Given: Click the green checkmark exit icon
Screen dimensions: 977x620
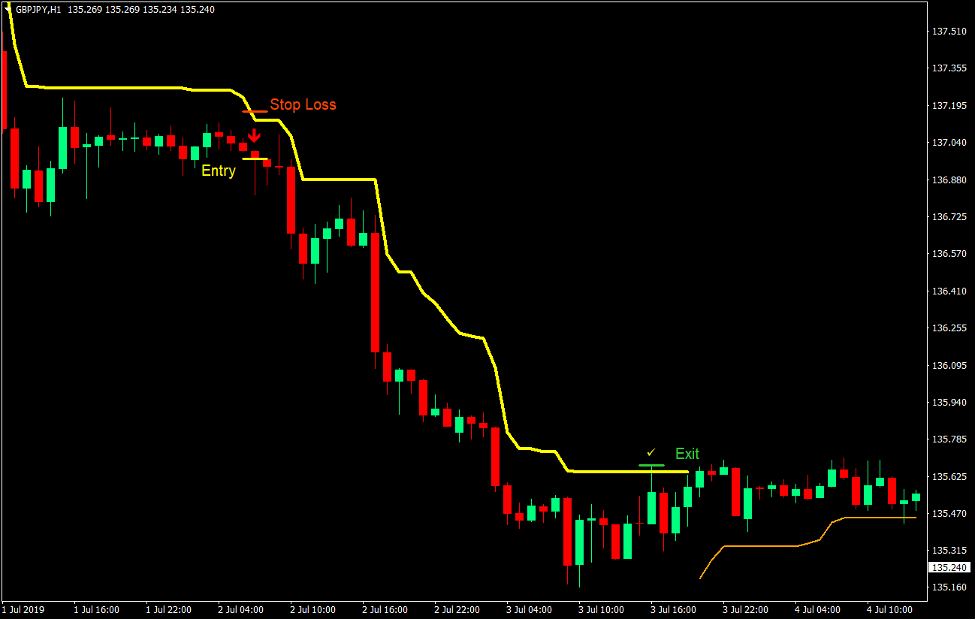Looking at the screenshot, I should (x=652, y=451).
